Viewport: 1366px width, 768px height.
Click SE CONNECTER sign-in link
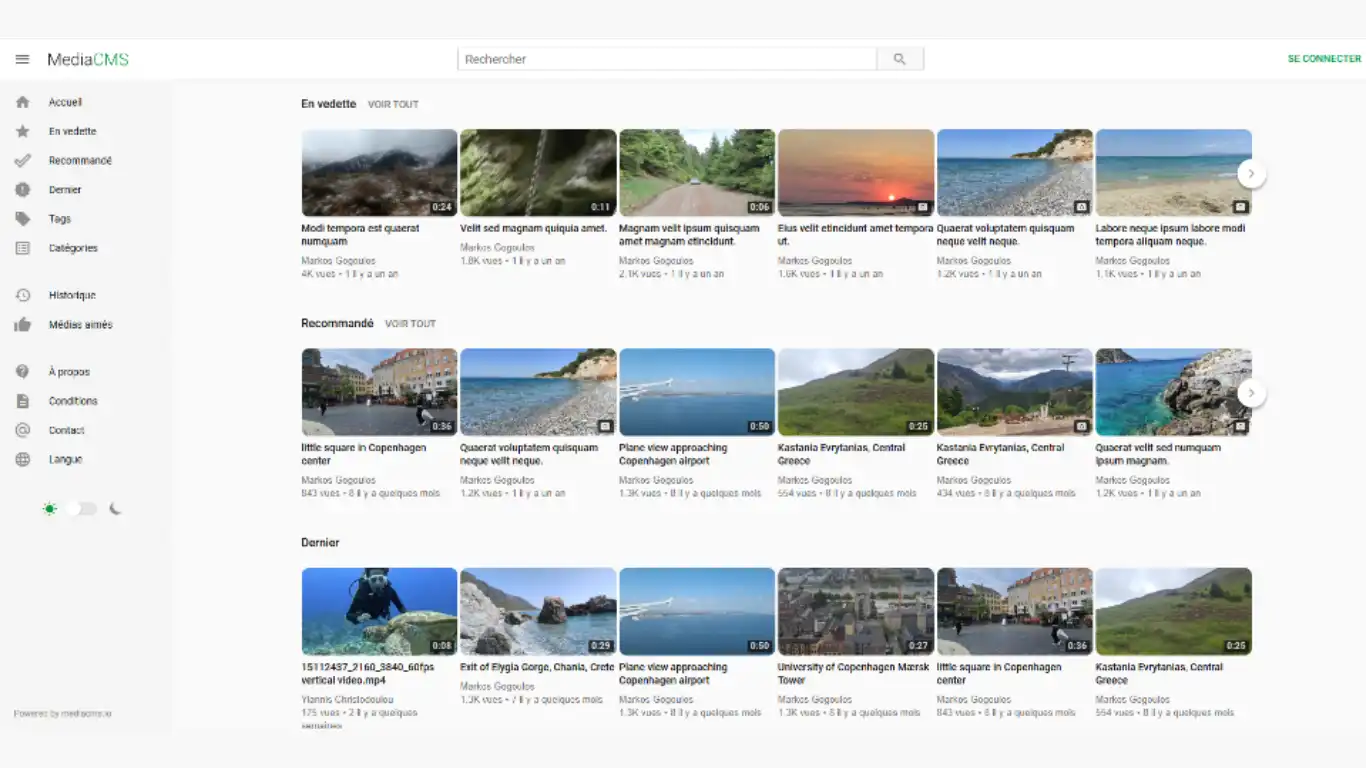click(x=1324, y=59)
